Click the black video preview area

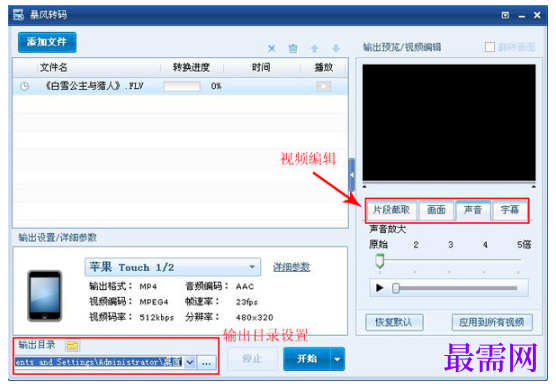coord(449,123)
